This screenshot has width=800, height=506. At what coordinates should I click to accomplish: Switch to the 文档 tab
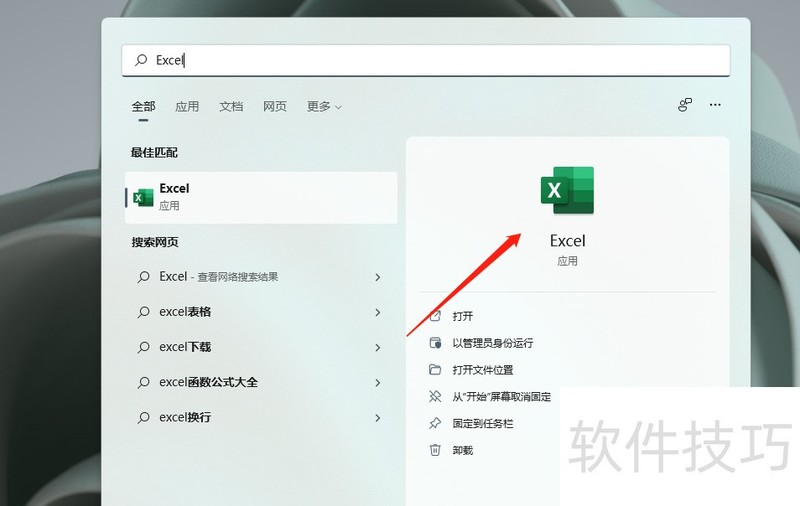pyautogui.click(x=231, y=106)
